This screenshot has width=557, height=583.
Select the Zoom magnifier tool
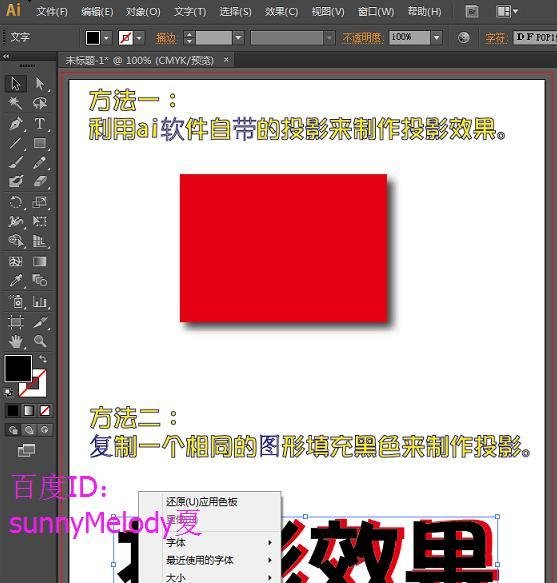[x=39, y=341]
